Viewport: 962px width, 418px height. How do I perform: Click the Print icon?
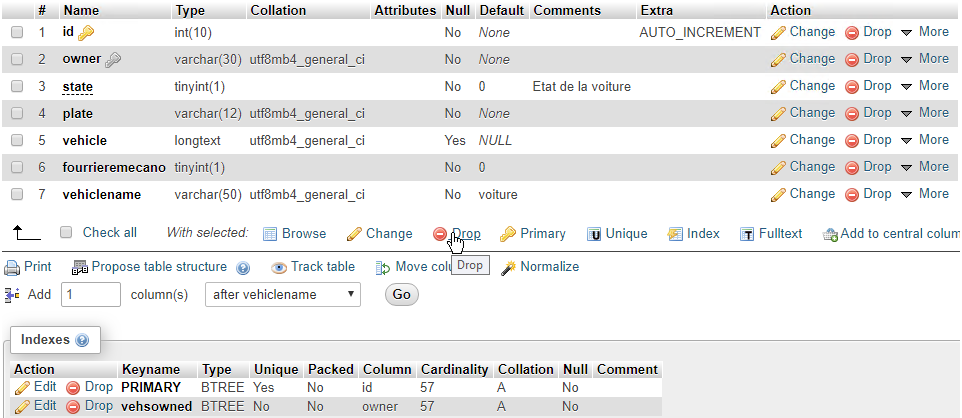pyautogui.click(x=12, y=267)
